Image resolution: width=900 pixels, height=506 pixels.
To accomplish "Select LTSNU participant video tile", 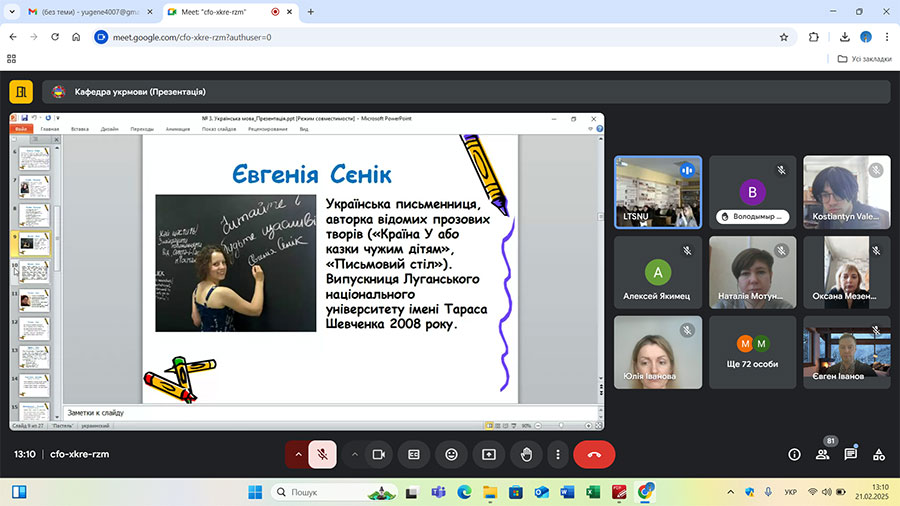I will tap(657, 192).
